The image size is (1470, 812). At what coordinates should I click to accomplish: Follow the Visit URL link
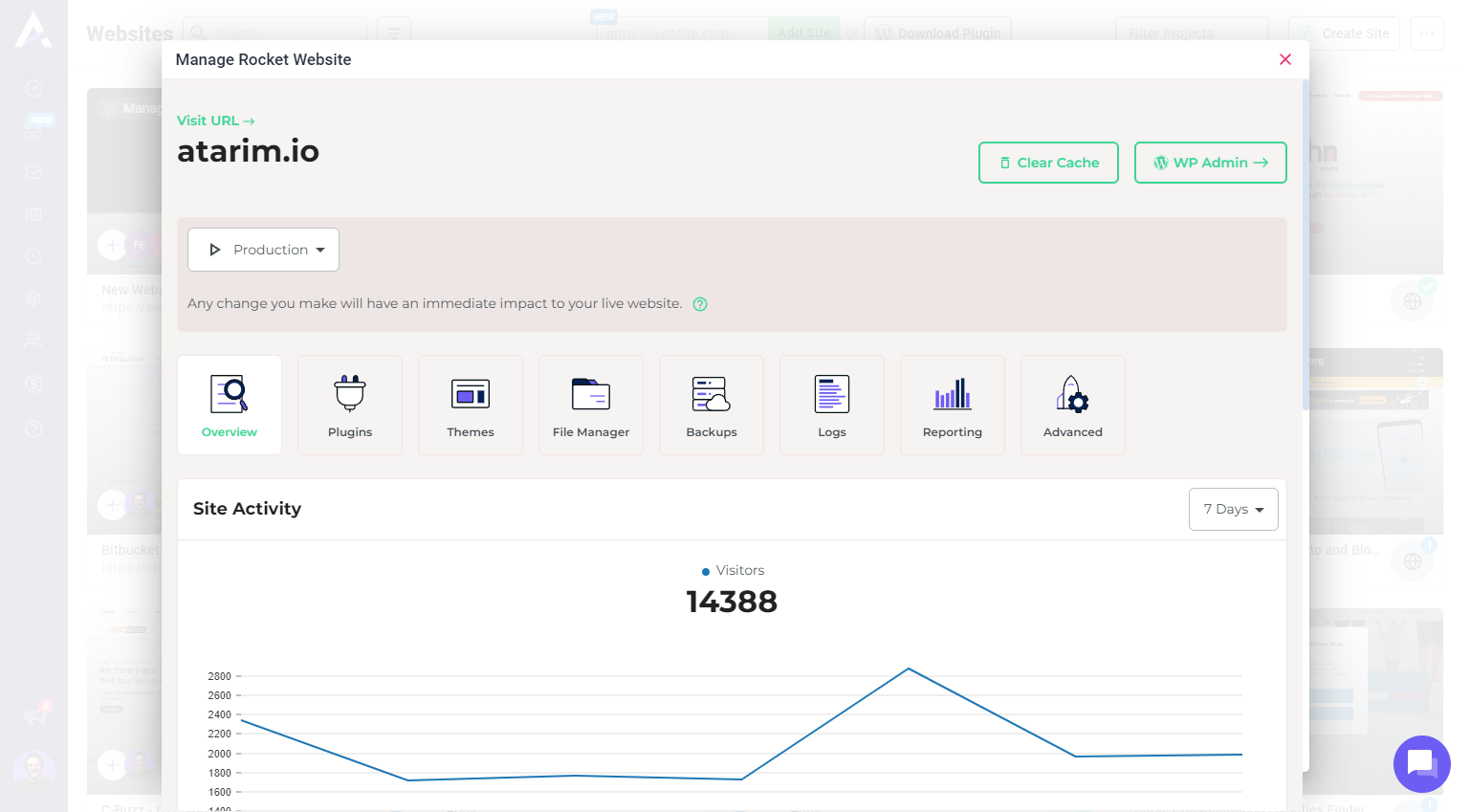pos(215,121)
